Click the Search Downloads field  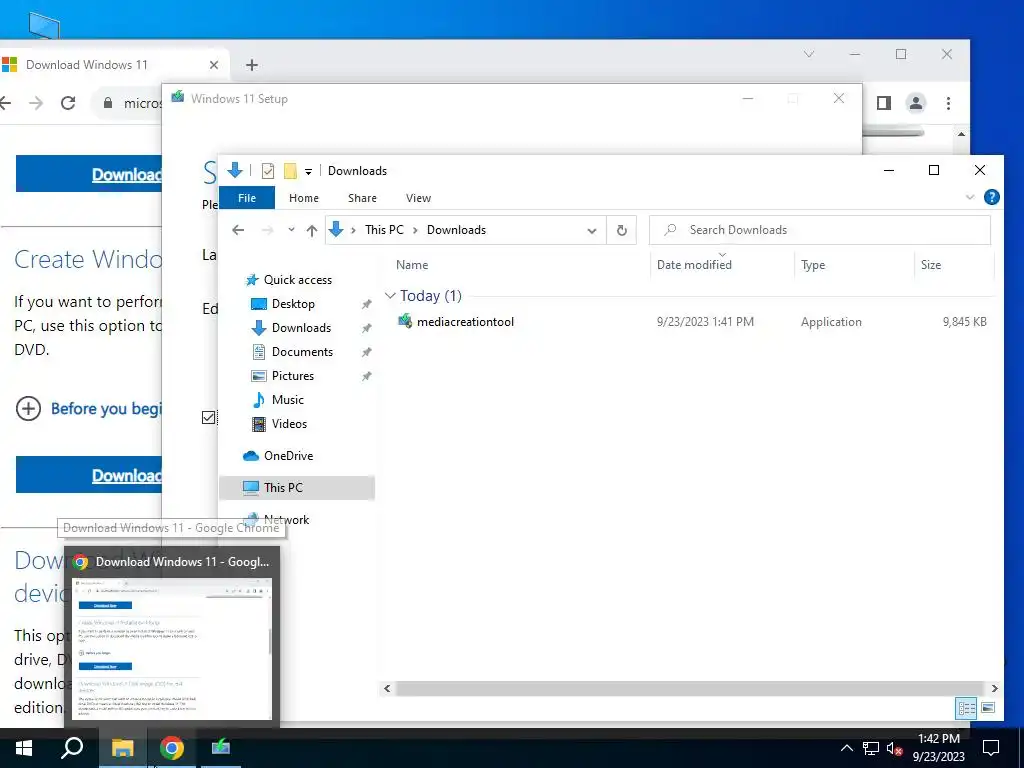(820, 230)
